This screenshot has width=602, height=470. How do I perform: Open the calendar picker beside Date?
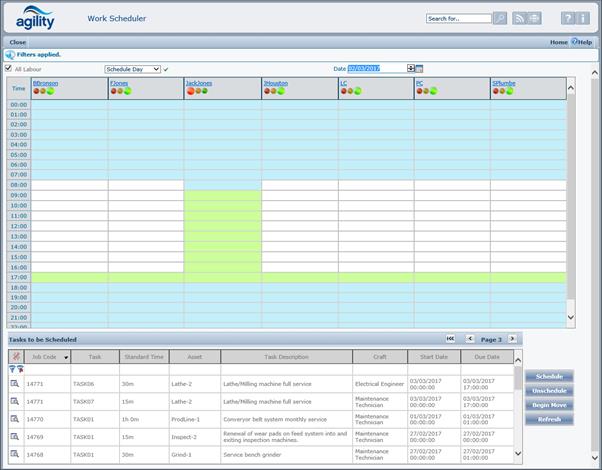[419, 69]
